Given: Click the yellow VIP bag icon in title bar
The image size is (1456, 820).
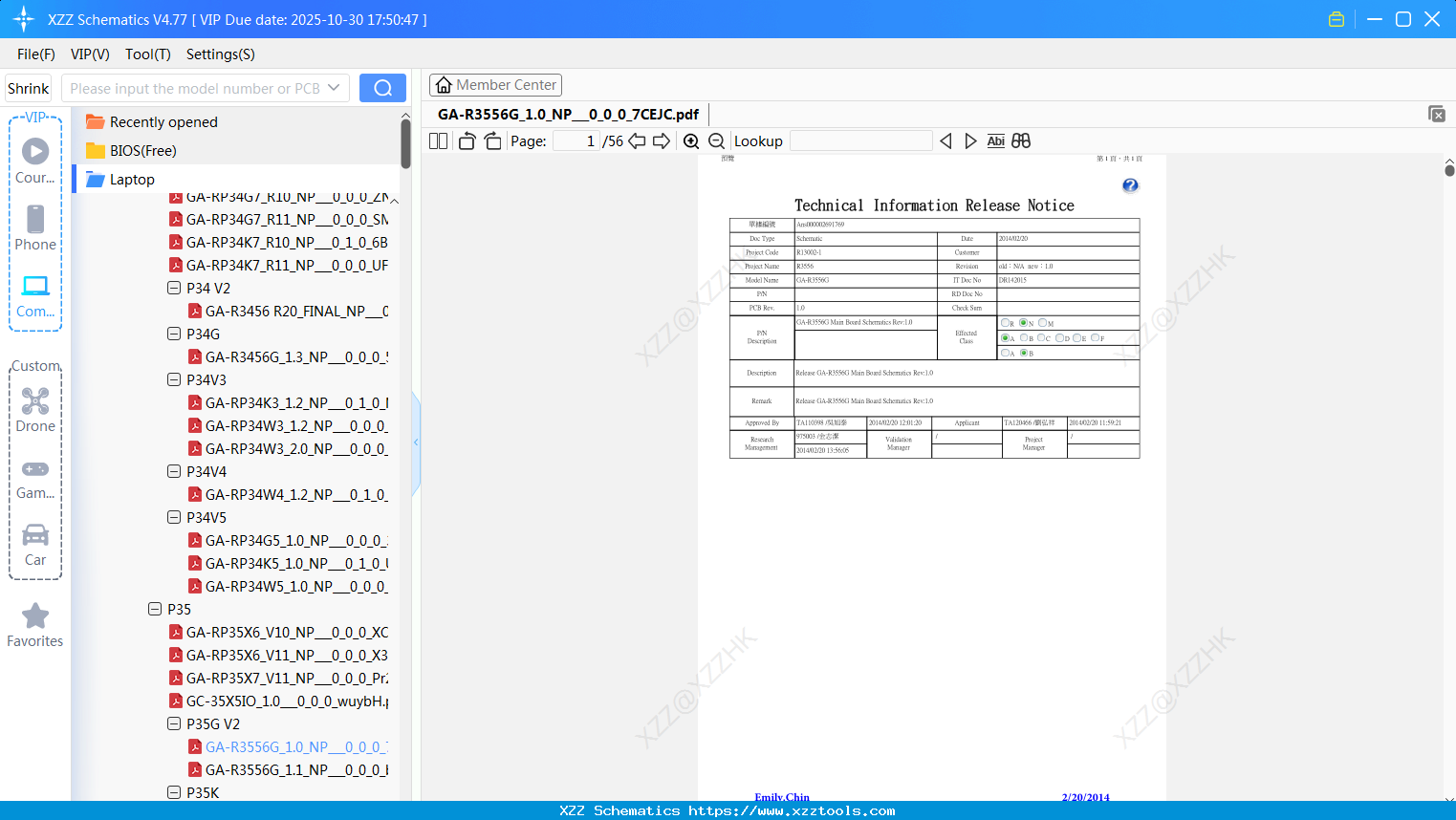Looking at the screenshot, I should pyautogui.click(x=1336, y=19).
